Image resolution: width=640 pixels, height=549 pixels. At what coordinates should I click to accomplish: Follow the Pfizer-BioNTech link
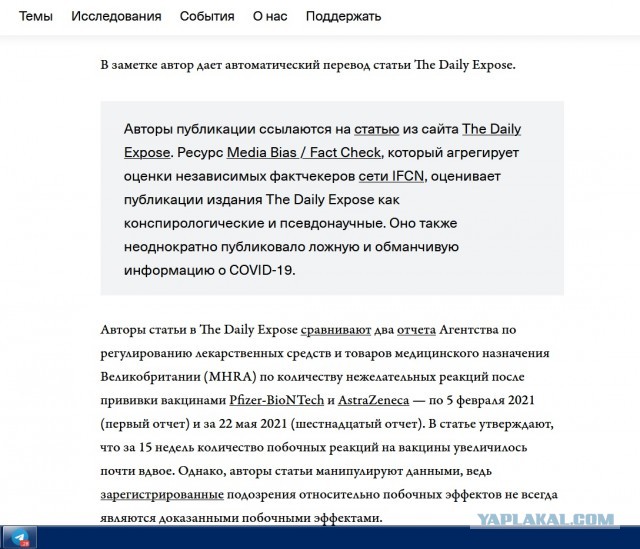tap(276, 400)
